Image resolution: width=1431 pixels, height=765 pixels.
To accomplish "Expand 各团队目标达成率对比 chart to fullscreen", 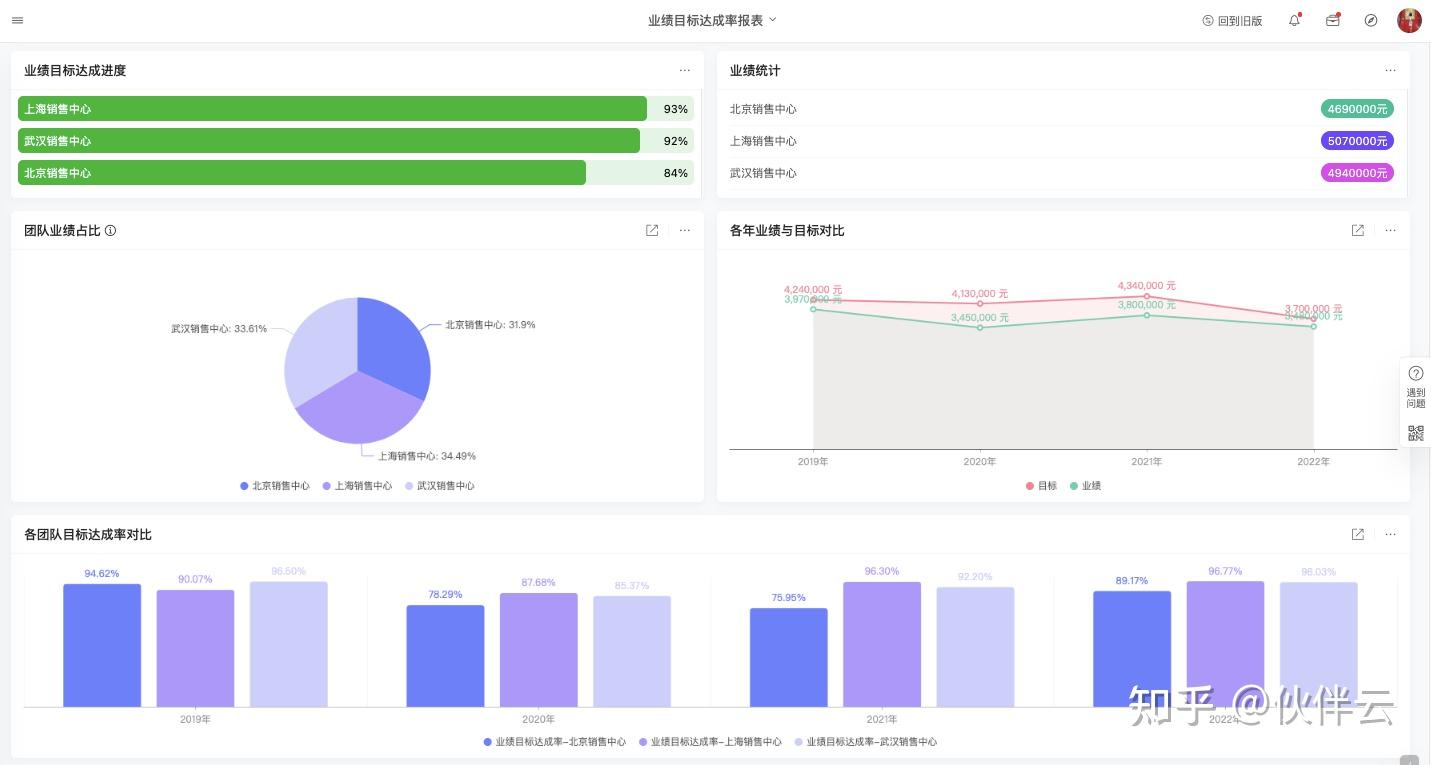I will [x=1358, y=534].
